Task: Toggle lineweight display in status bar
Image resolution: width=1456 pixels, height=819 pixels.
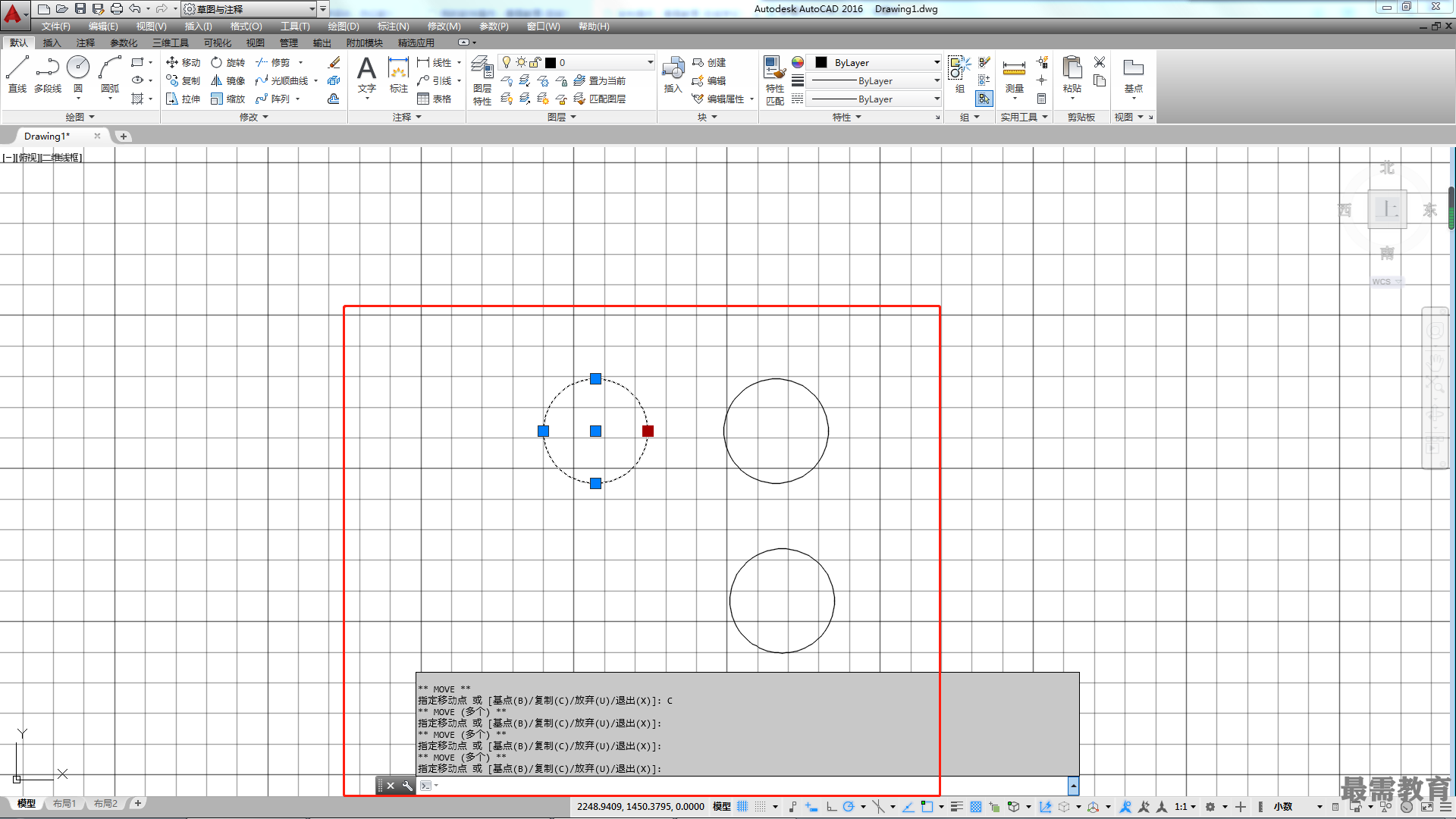Action: tap(957, 807)
